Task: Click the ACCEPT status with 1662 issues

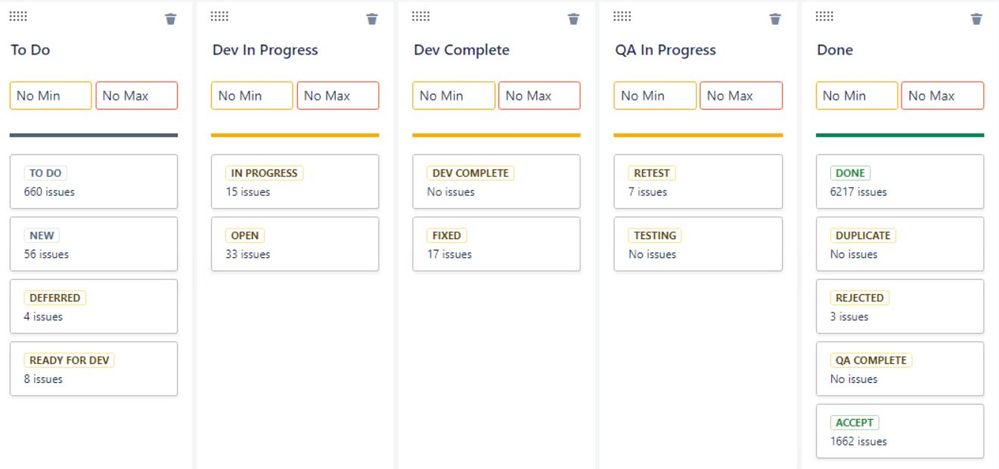Action: click(x=899, y=431)
